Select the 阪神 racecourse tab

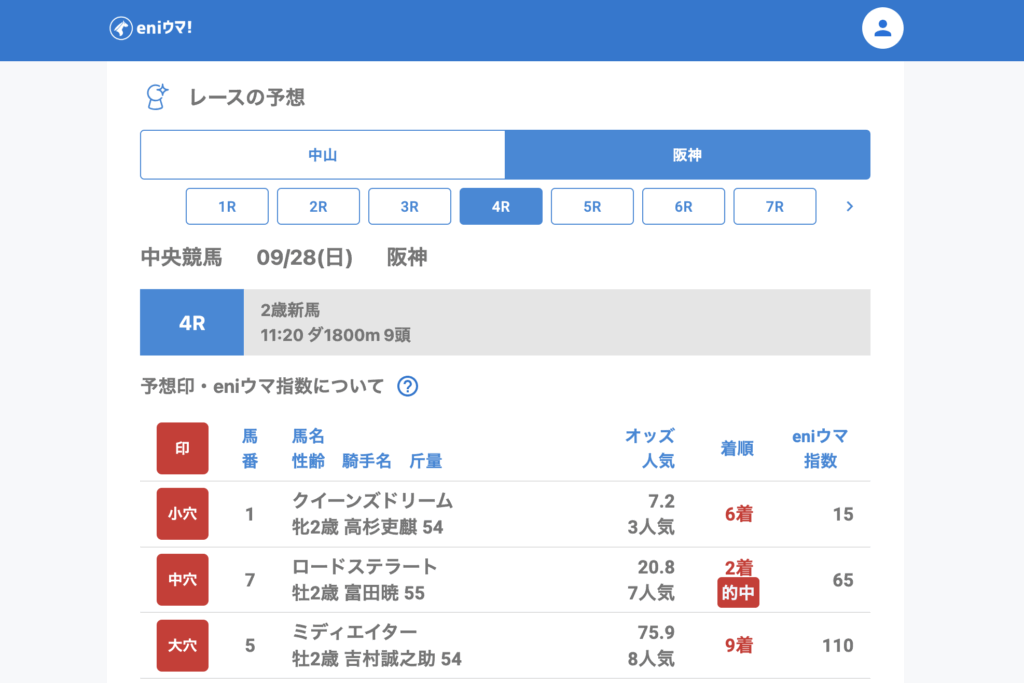point(687,155)
